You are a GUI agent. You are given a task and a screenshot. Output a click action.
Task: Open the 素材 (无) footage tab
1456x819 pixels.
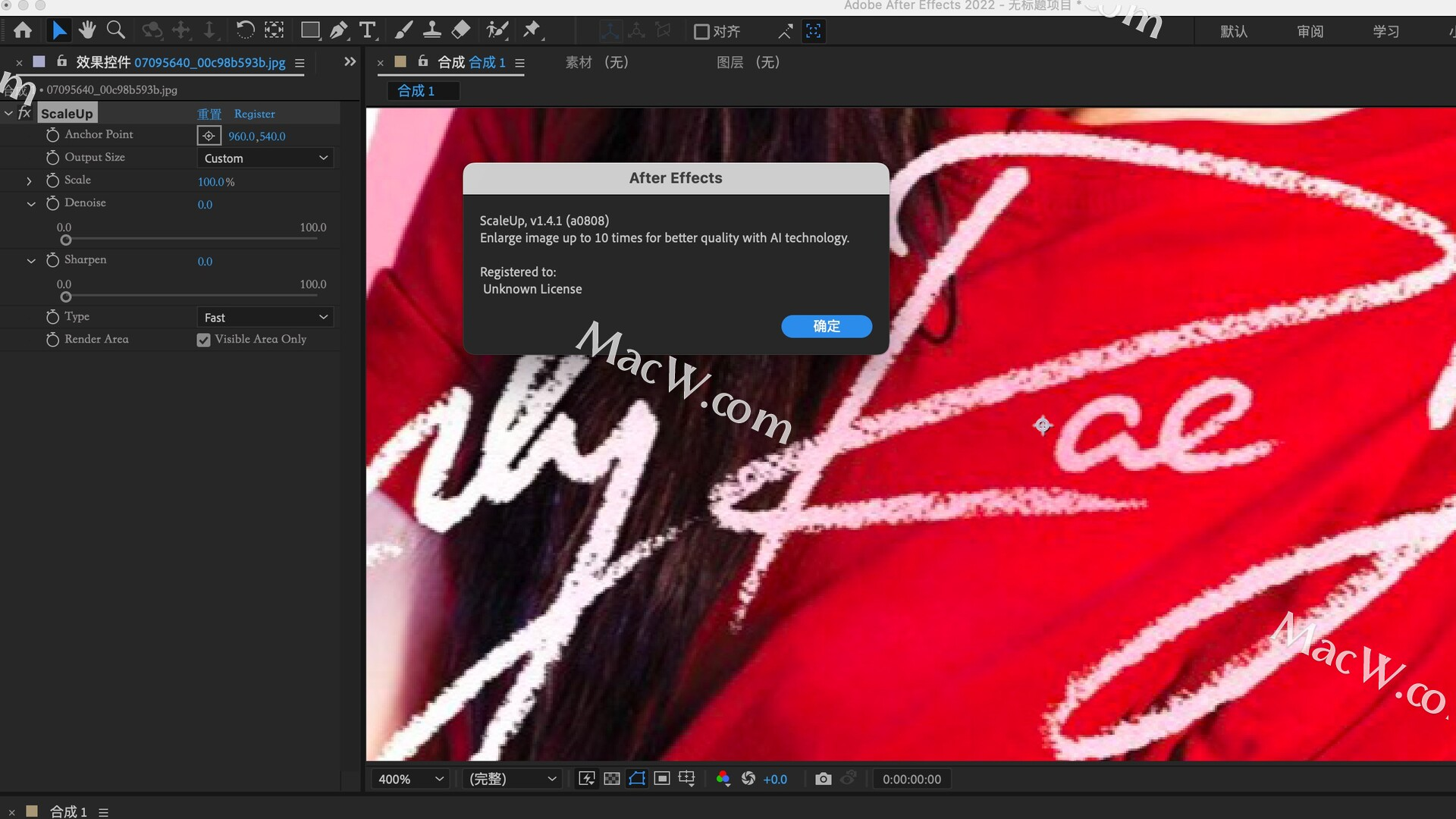pos(596,62)
